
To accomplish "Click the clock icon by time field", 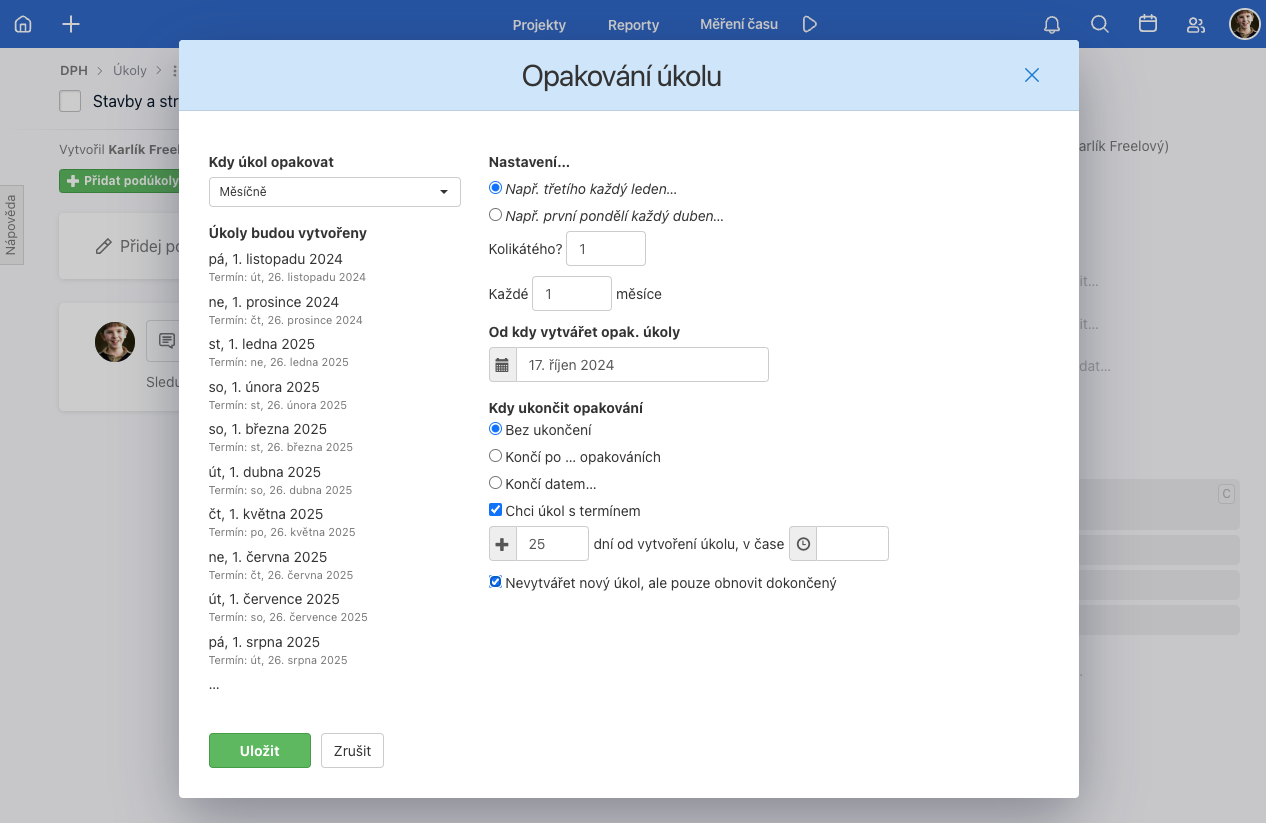I will click(x=803, y=544).
